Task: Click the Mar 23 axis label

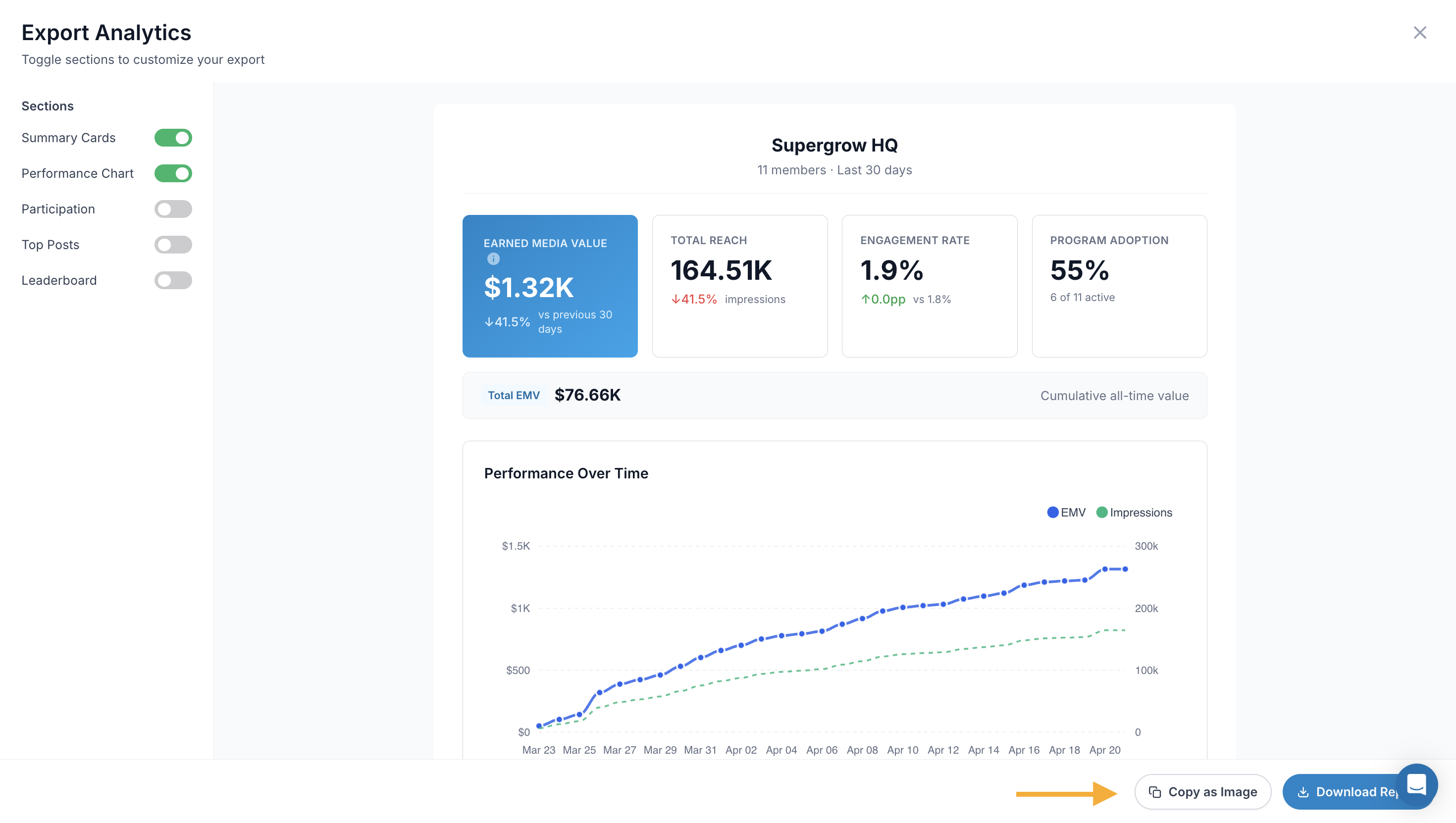Action: pyautogui.click(x=539, y=750)
